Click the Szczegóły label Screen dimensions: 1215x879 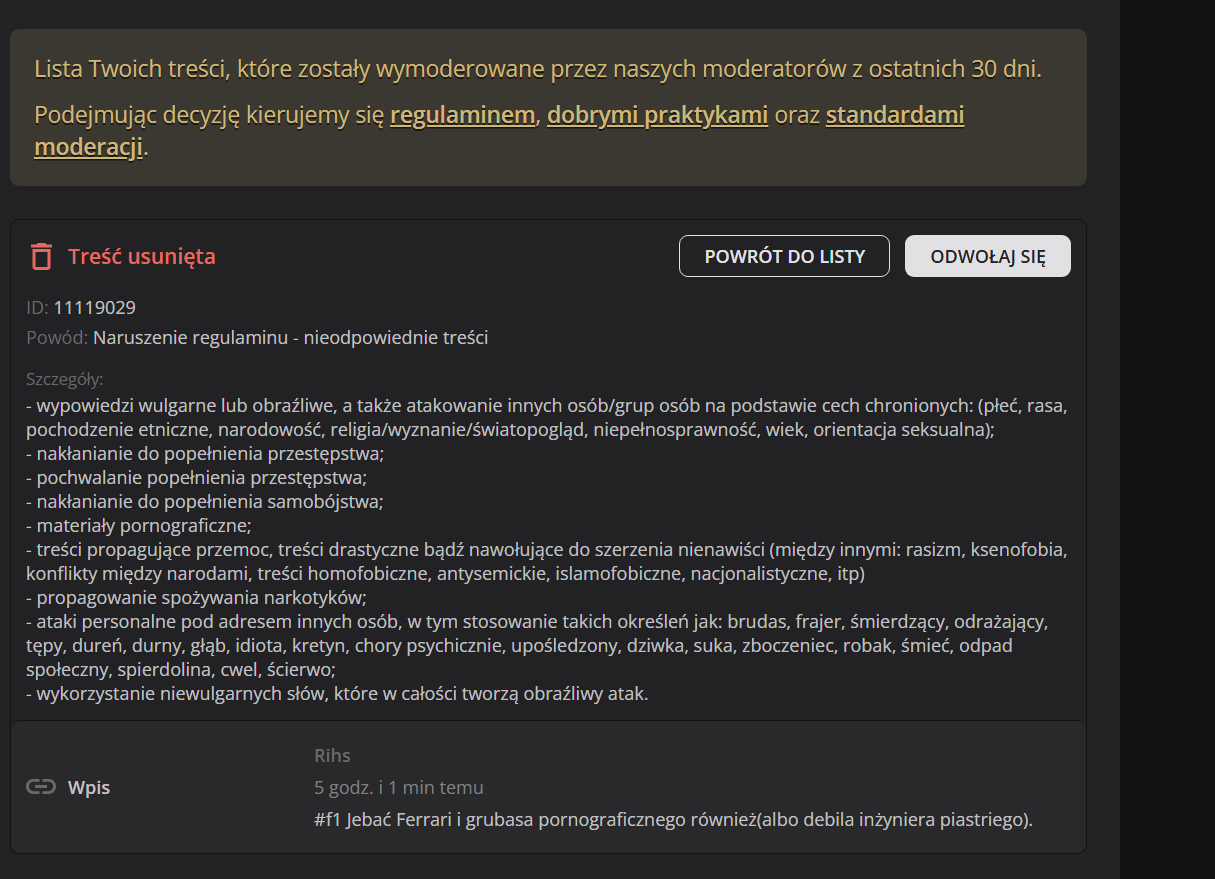click(65, 379)
